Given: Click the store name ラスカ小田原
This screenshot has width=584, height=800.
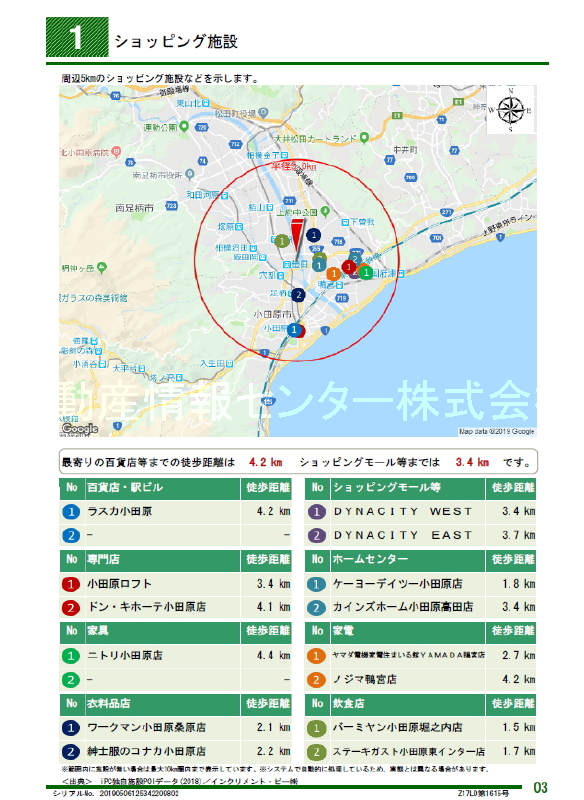Looking at the screenshot, I should pos(120,512).
